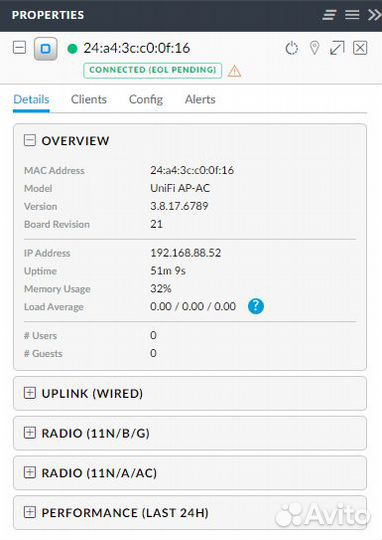Viewport: 382px width, 540px height.
Task: Open the Clients tab
Action: pyautogui.click(x=89, y=100)
